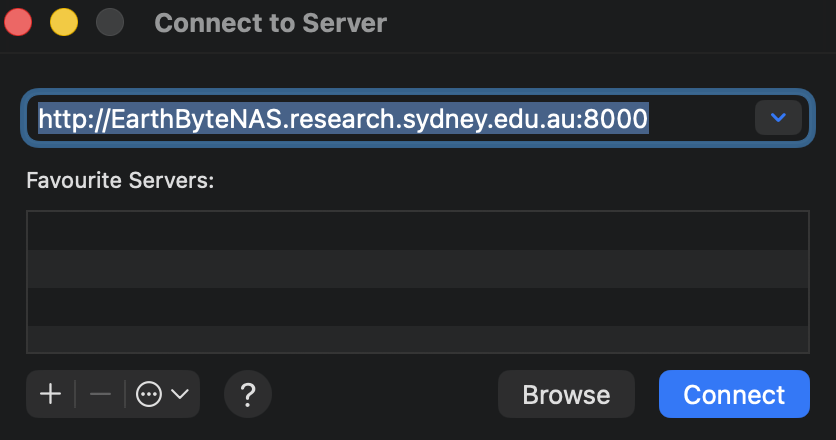The image size is (836, 440).
Task: Click on the 8000 port in address
Action: pyautogui.click(x=622, y=119)
